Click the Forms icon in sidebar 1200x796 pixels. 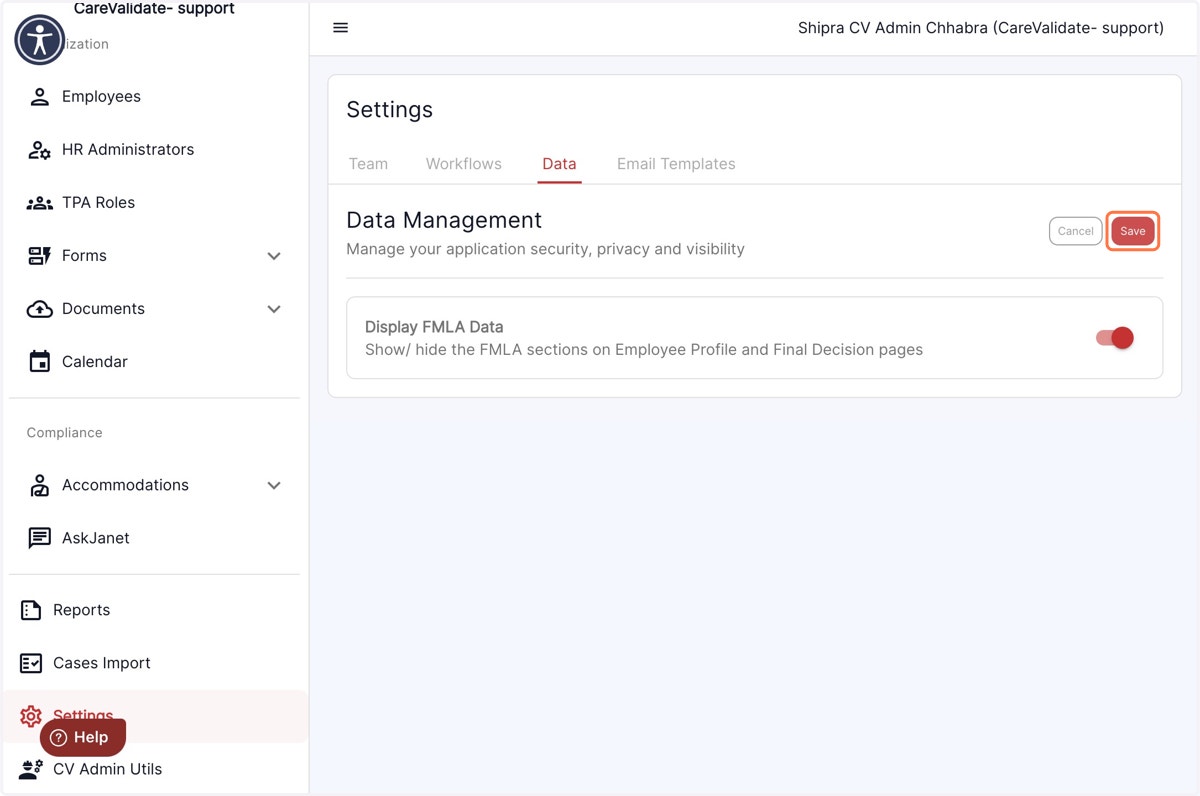pyautogui.click(x=39, y=256)
